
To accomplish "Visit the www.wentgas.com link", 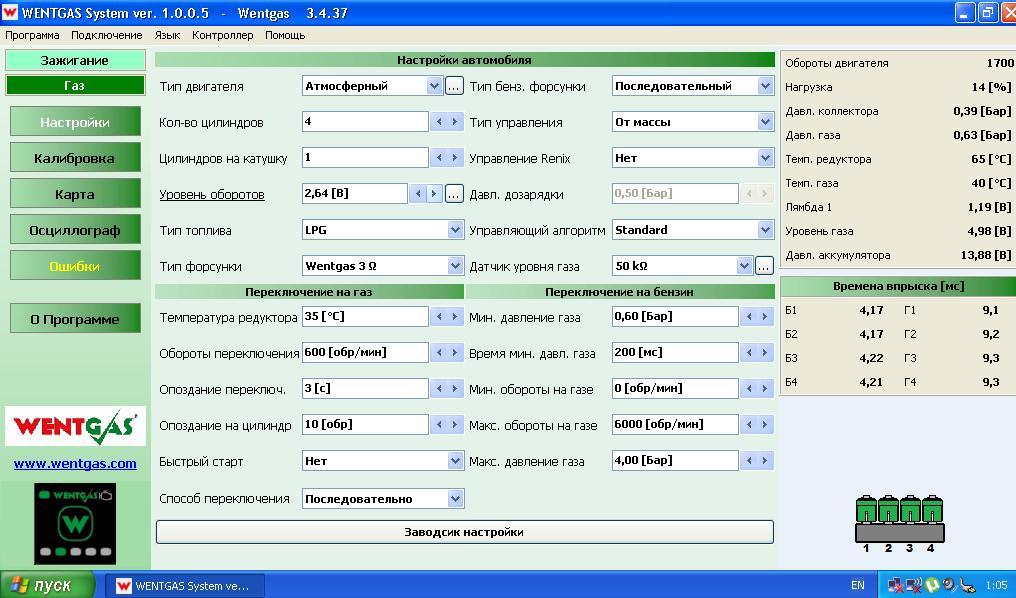I will point(75,463).
